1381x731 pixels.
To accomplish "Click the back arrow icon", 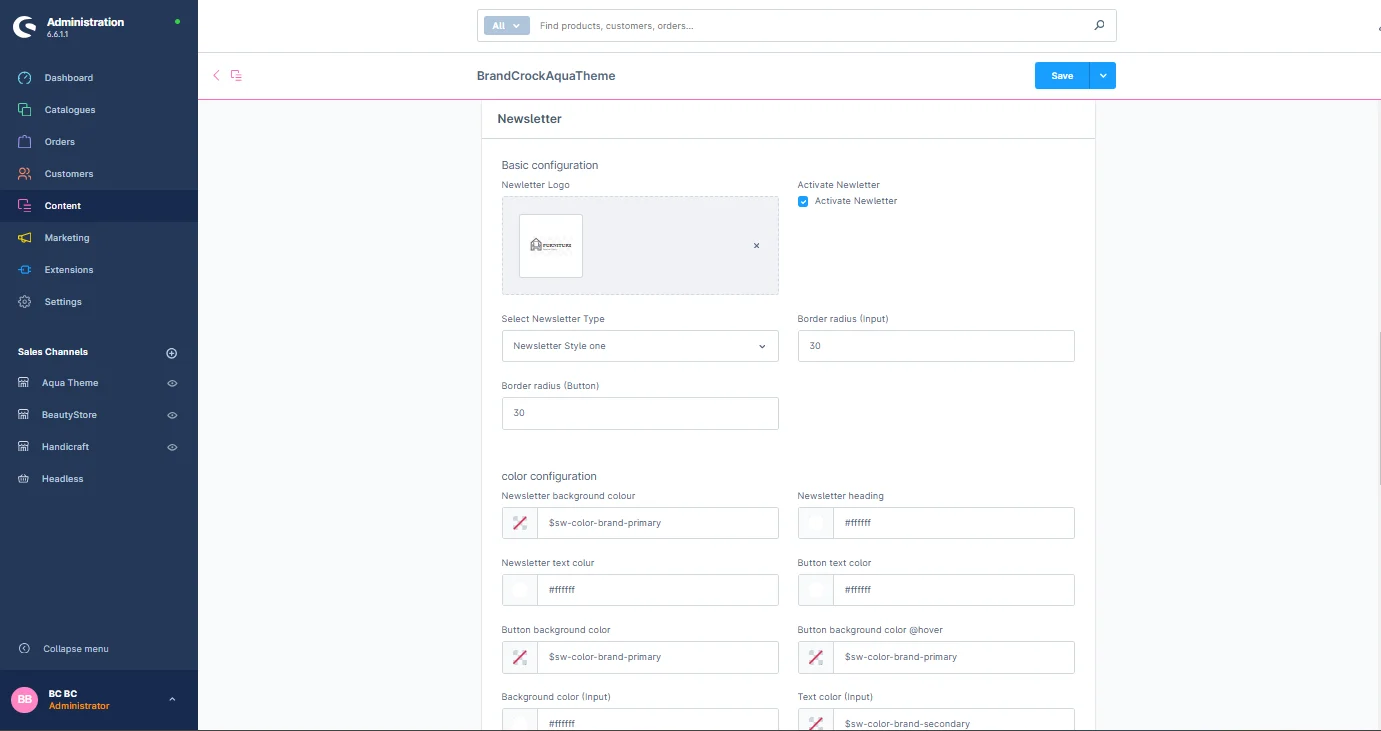I will [x=216, y=75].
